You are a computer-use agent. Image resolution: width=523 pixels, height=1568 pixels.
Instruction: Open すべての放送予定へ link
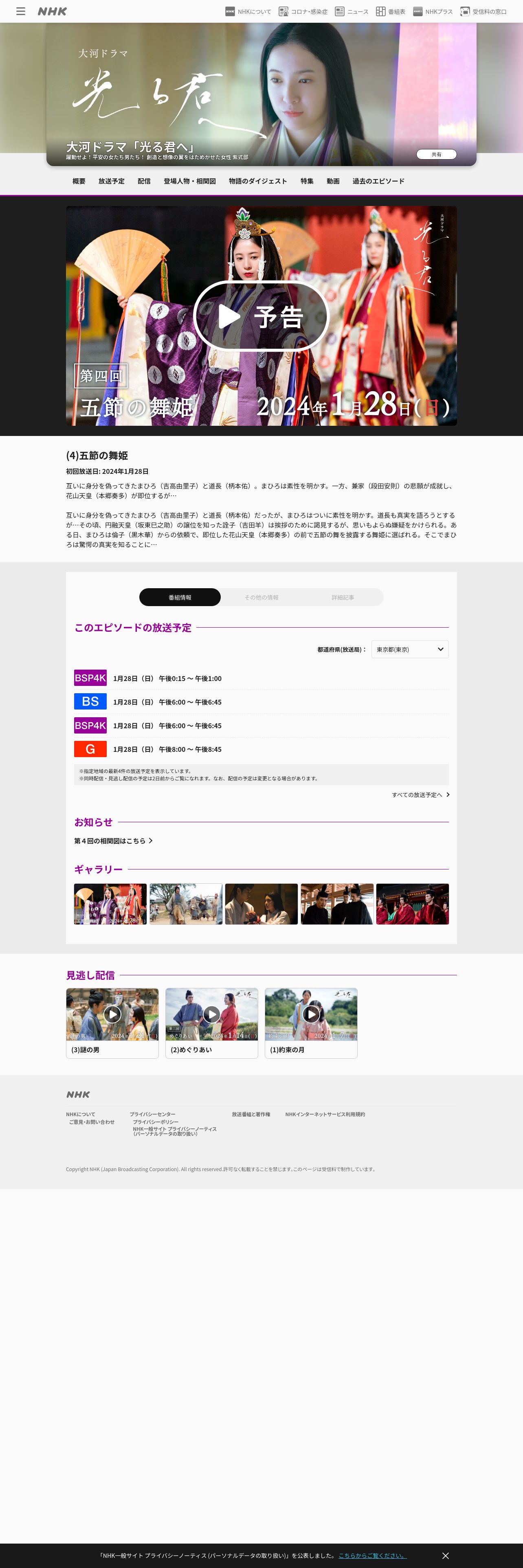pyautogui.click(x=421, y=795)
